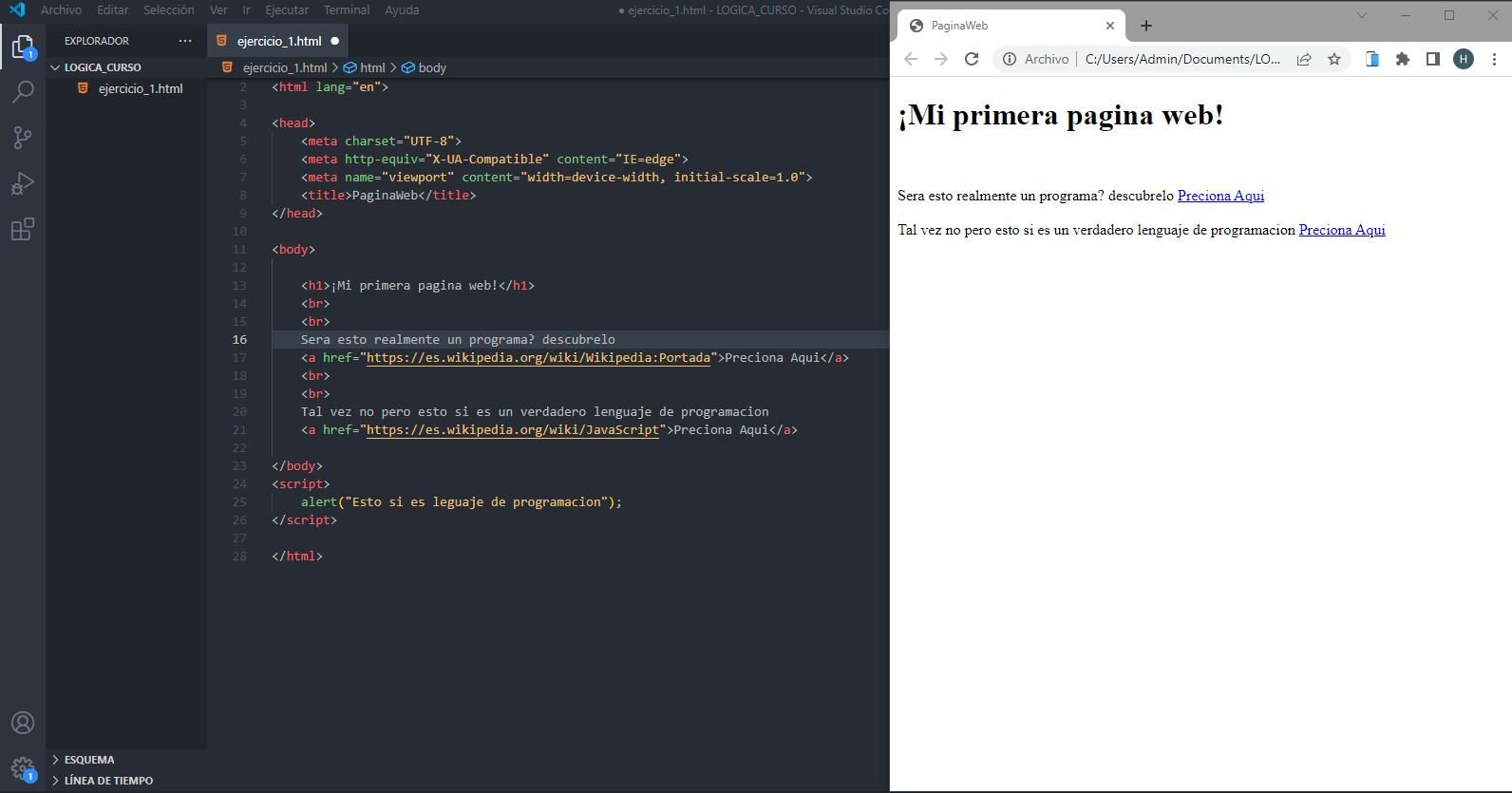Open the Terminal menu
The image size is (1512, 793).
coord(347,9)
